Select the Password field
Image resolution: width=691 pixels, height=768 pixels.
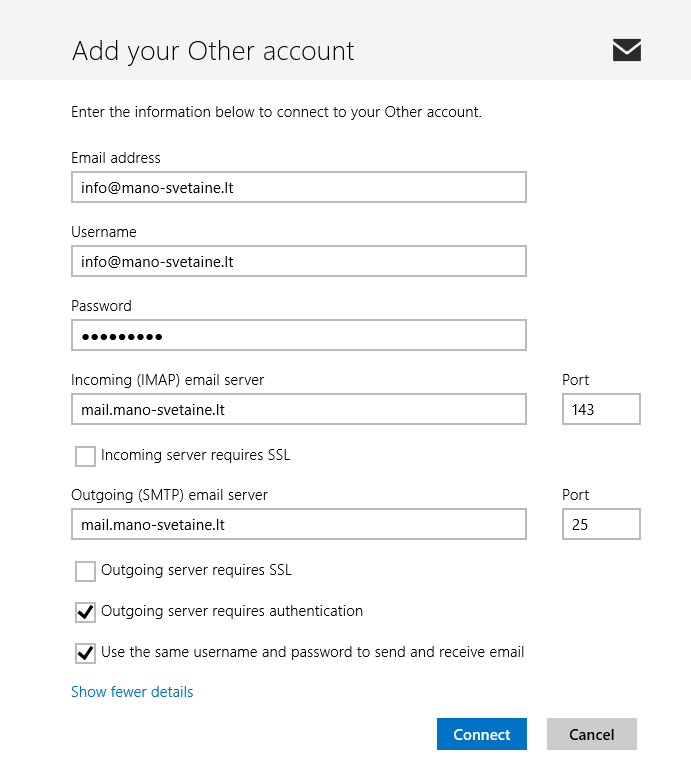tap(298, 335)
